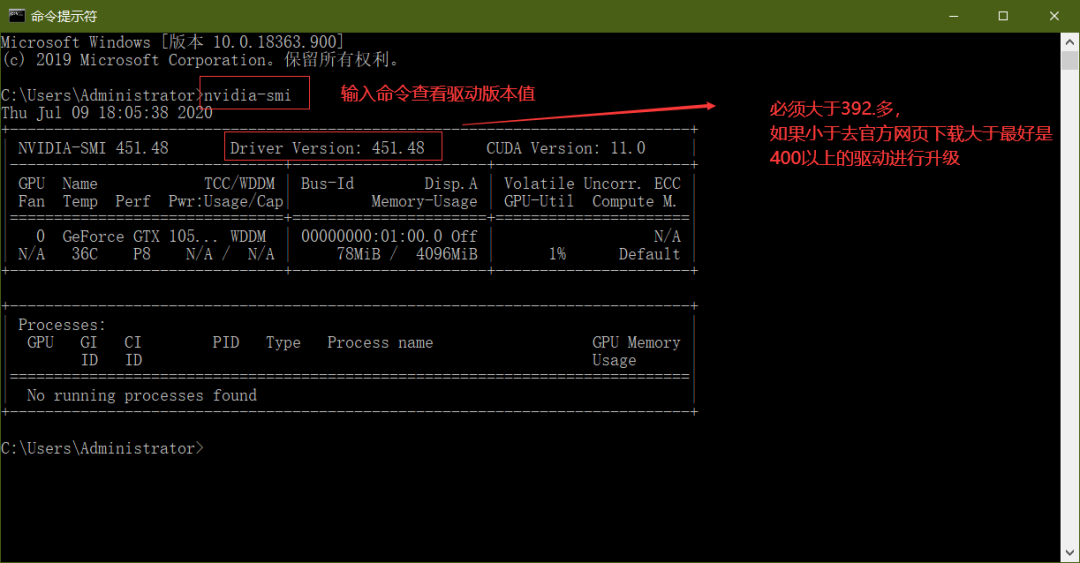The height and width of the screenshot is (563, 1080).
Task: Click the text CUDA Version: 11.0
Action: pyautogui.click(x=565, y=148)
